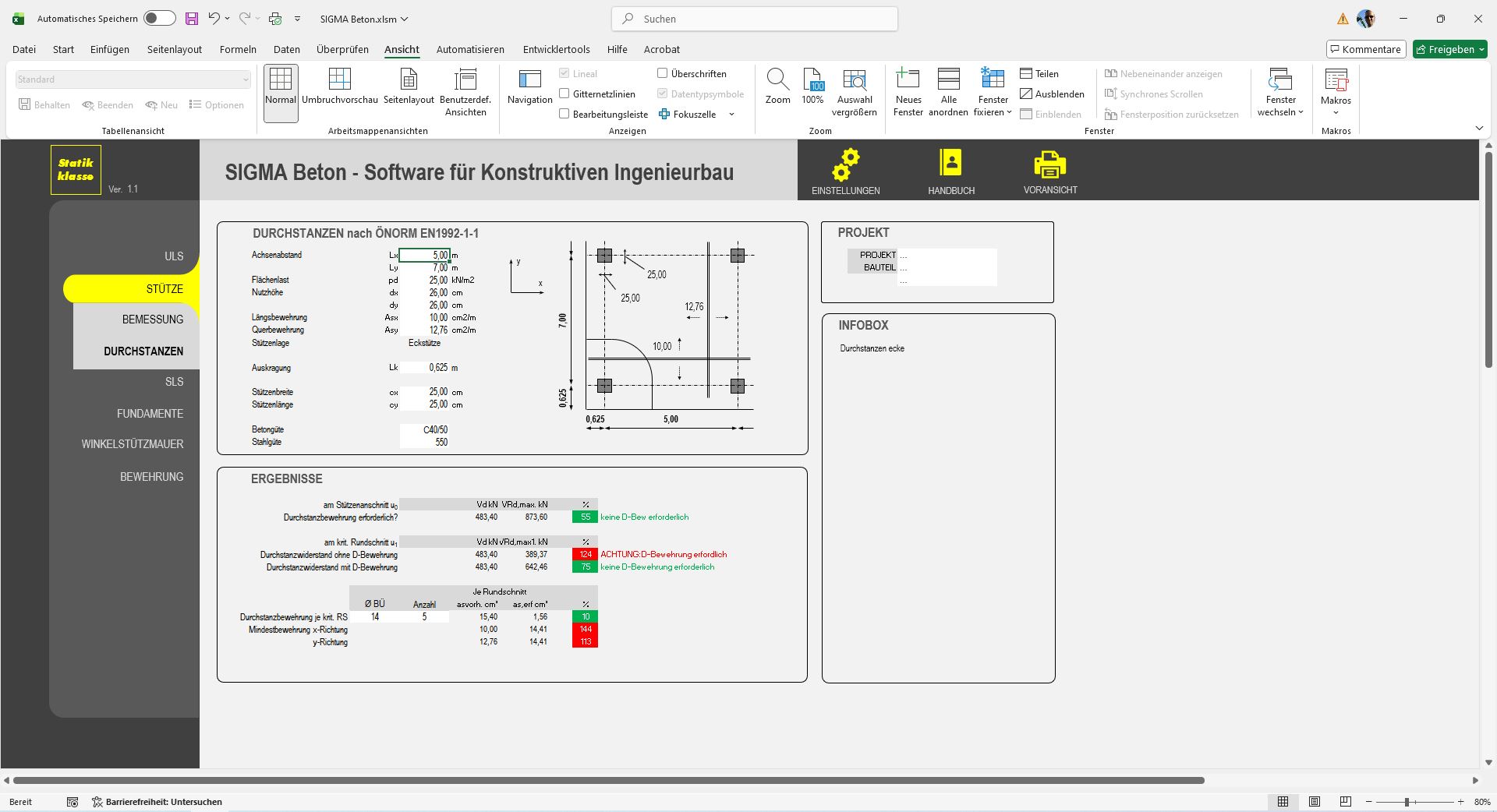Open the Entwicklertools ribbon tab
The height and width of the screenshot is (812, 1497).
tap(556, 49)
